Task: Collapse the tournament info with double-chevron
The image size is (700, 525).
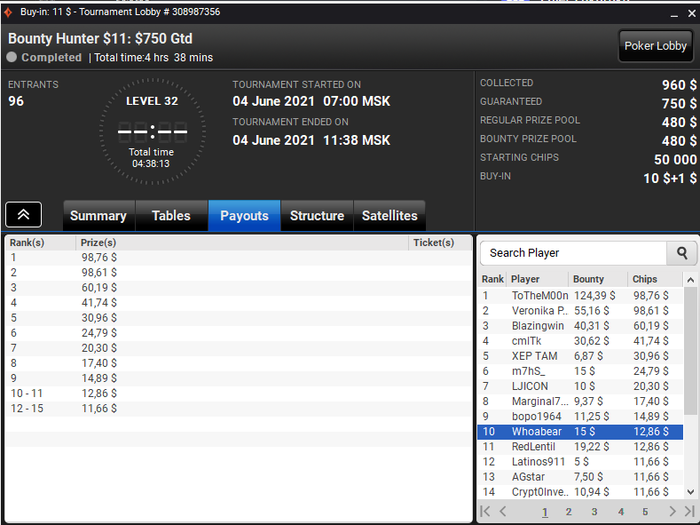Action: click(x=24, y=215)
